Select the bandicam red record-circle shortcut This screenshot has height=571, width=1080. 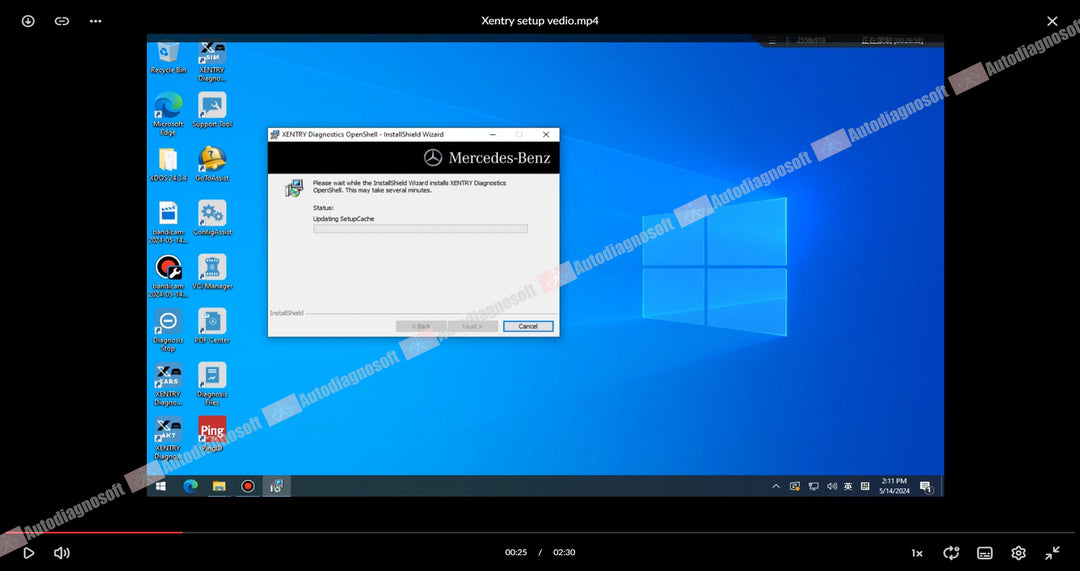tap(168, 276)
